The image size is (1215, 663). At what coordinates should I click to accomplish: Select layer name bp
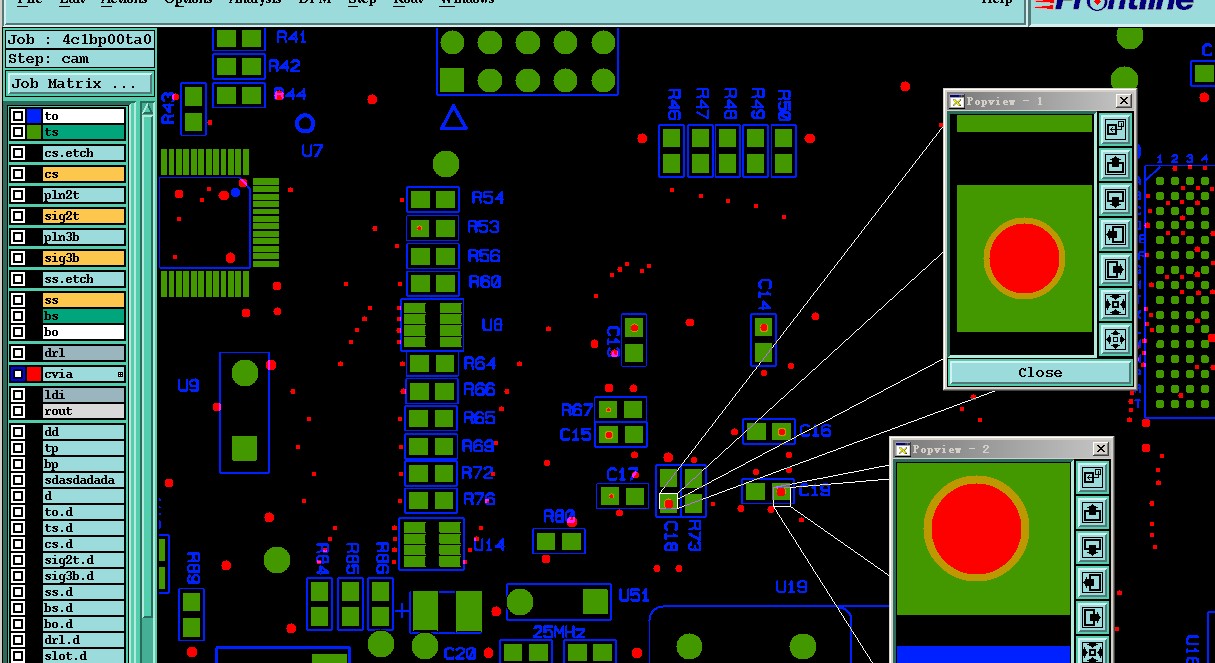coord(84,464)
